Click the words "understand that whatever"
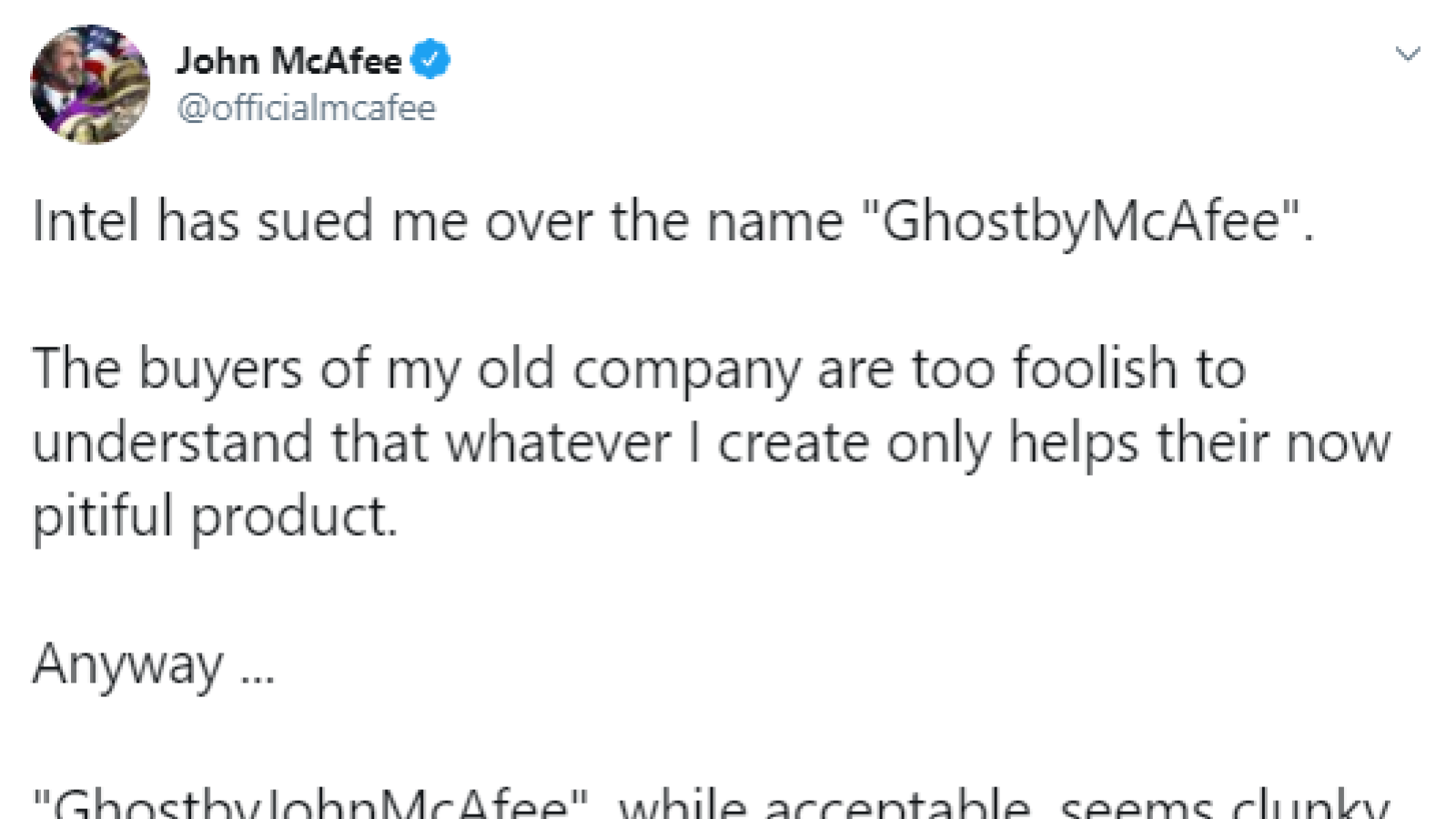The height and width of the screenshot is (819, 1456). 351,443
